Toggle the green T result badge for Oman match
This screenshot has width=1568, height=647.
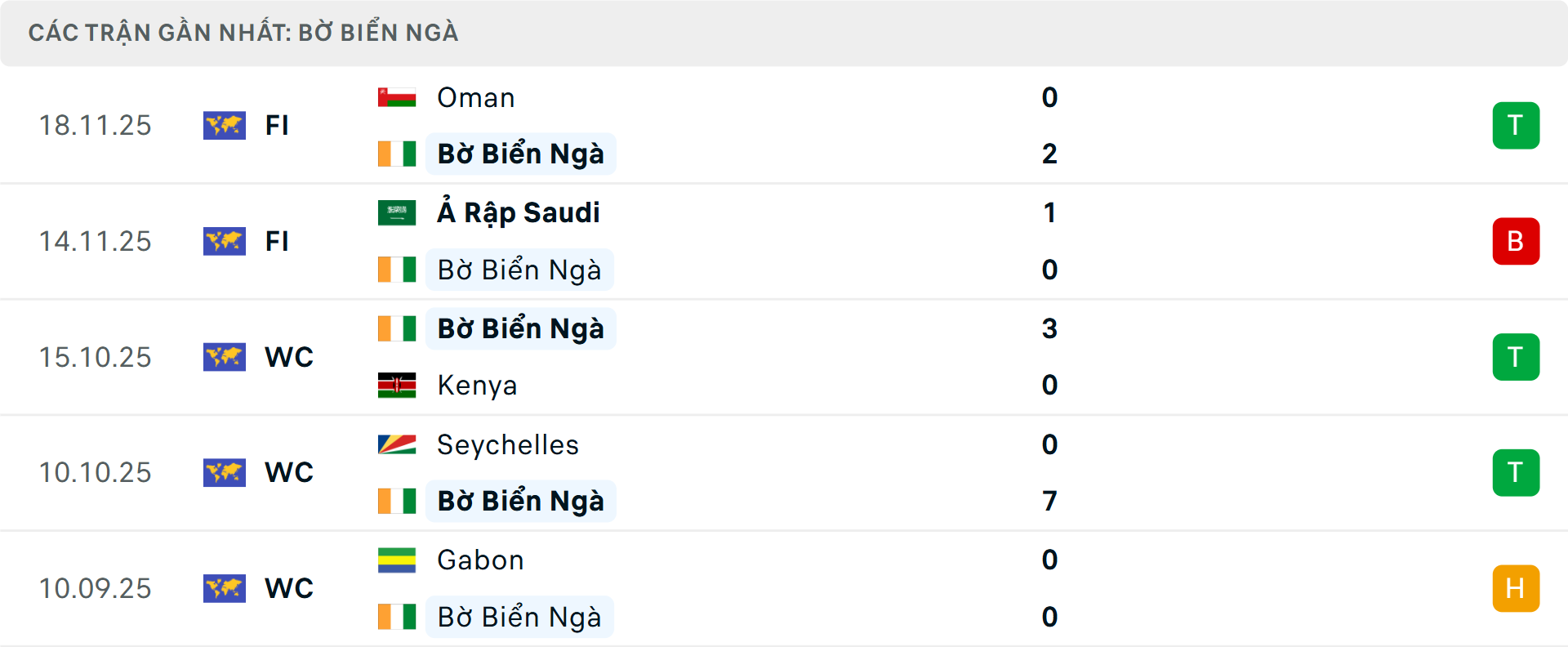pos(1516,125)
